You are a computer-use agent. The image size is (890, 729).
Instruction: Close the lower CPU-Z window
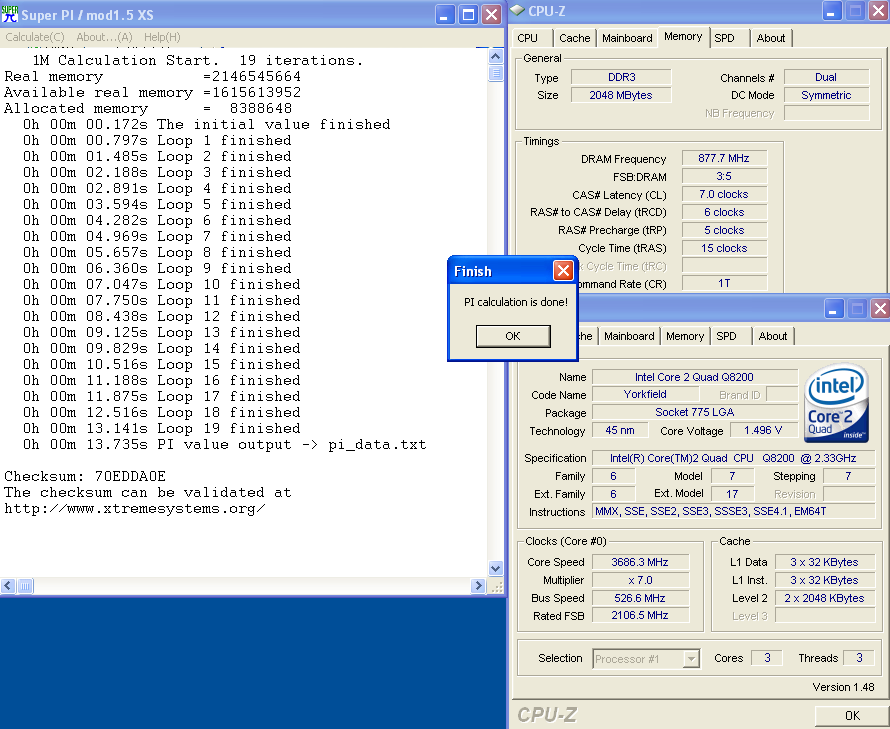point(880,308)
